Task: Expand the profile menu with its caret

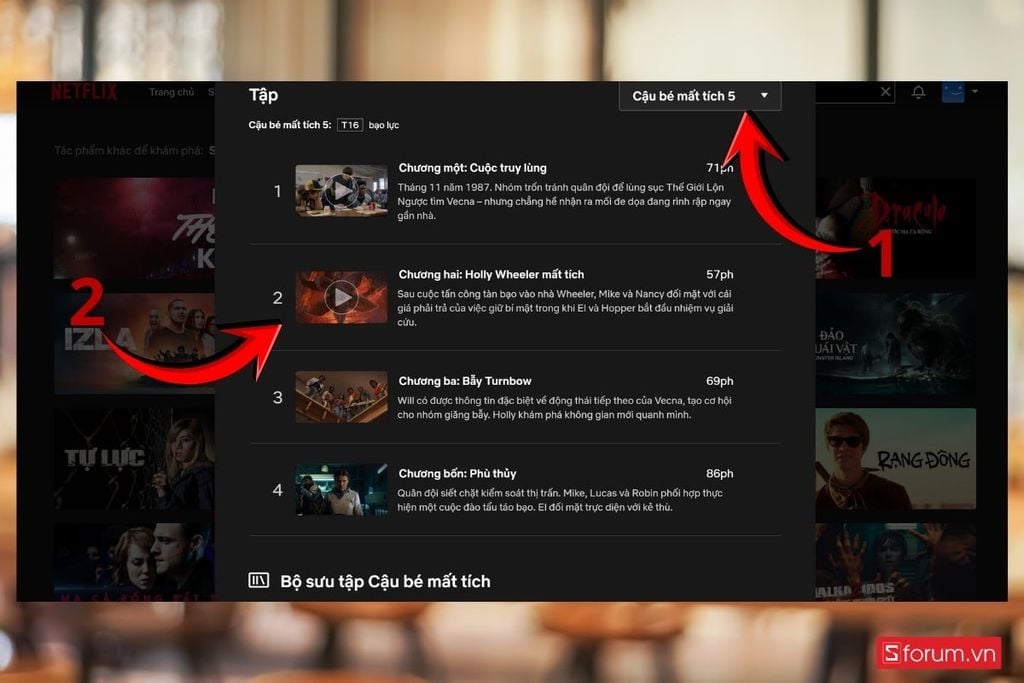Action: click(975, 91)
